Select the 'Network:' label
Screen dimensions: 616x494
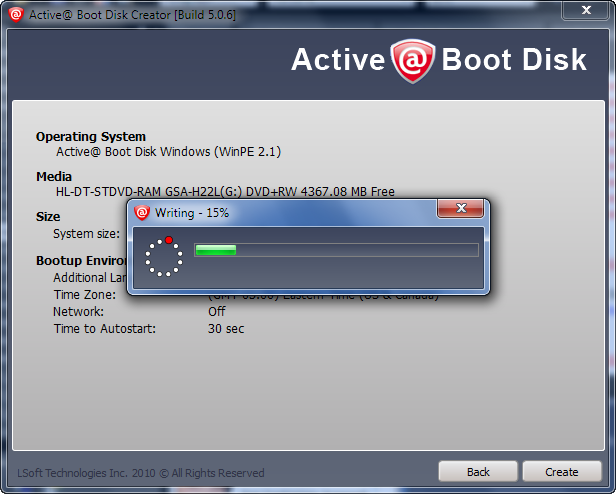click(x=79, y=311)
